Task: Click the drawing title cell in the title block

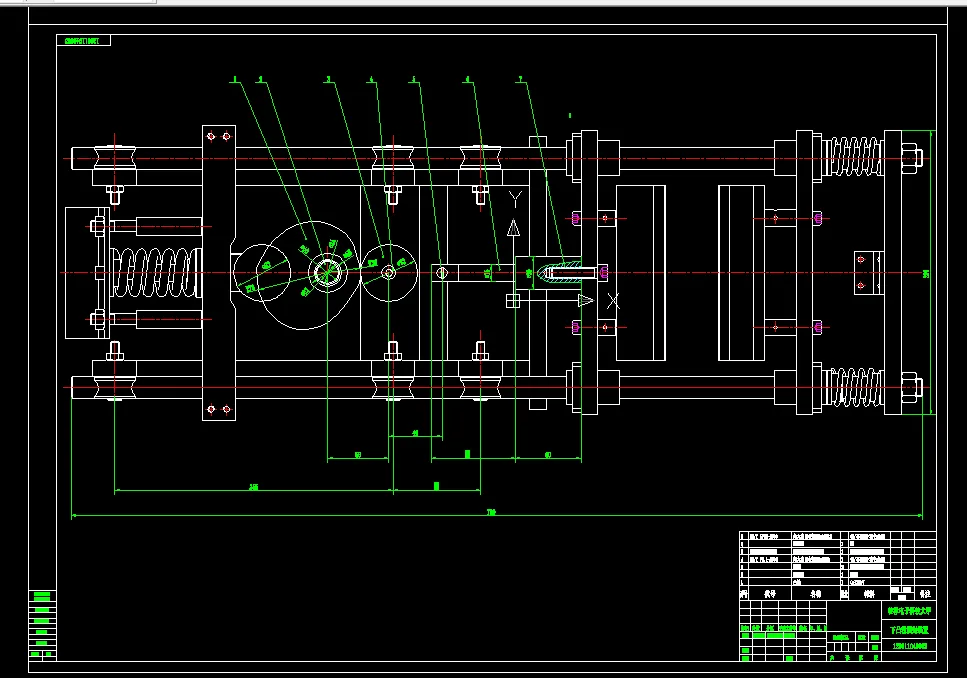Action: (x=910, y=630)
